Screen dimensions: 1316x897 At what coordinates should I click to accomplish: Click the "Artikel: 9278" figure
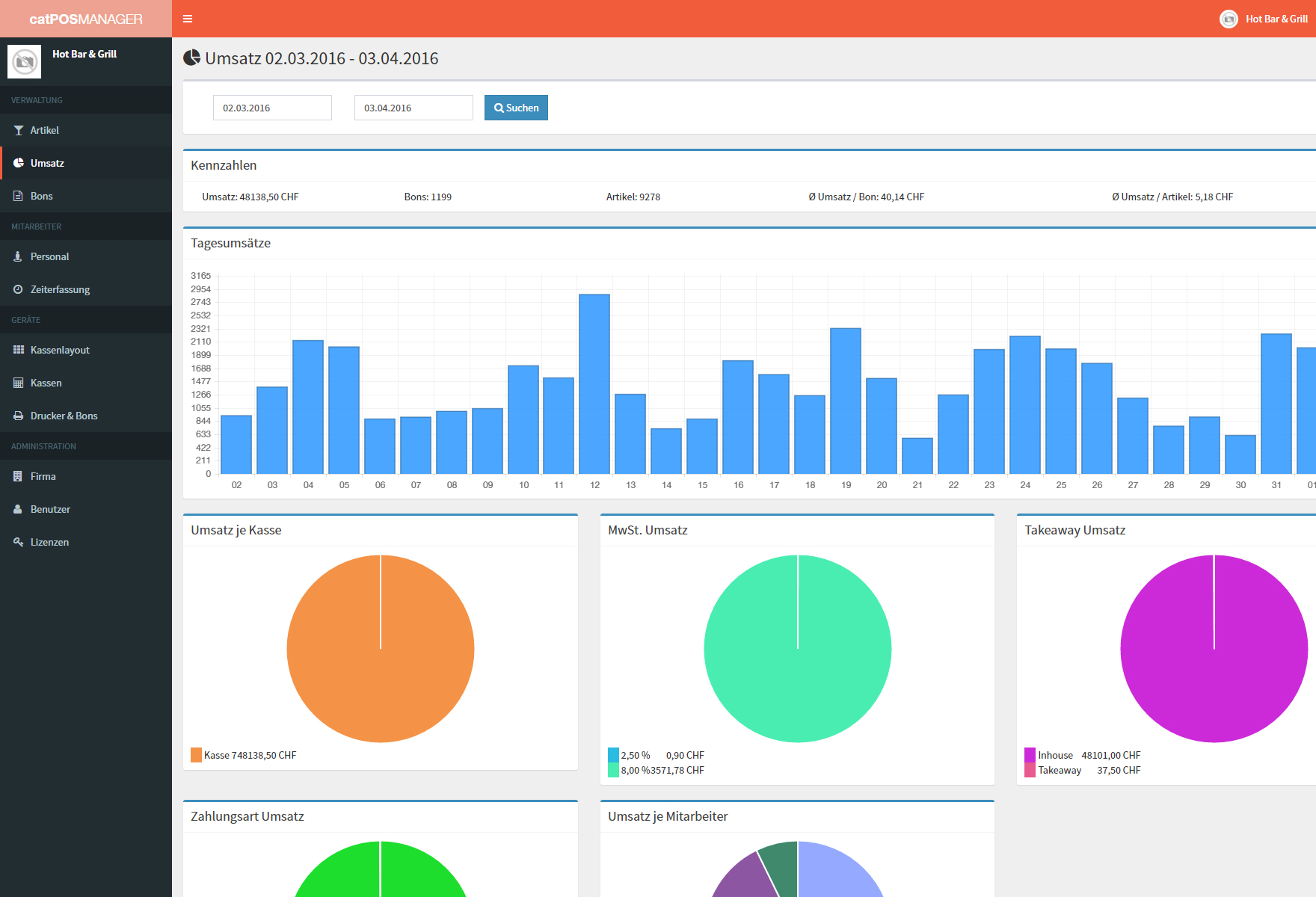[x=633, y=197]
